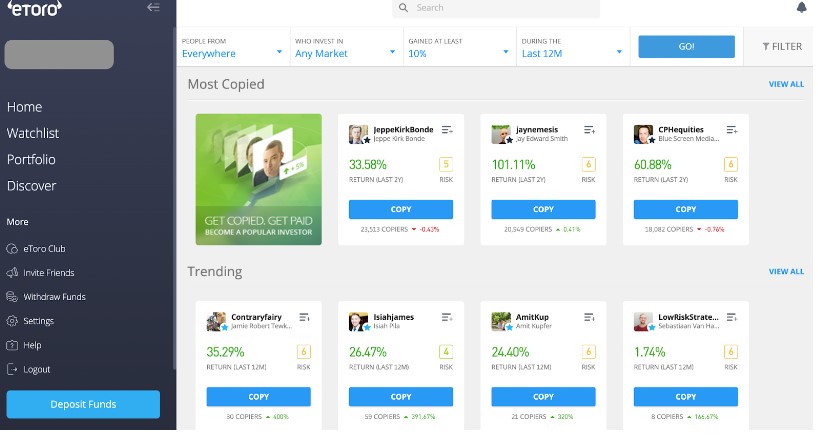Open the Get Copied Get Paid banner
This screenshot has height=445, width=818.
[x=259, y=179]
